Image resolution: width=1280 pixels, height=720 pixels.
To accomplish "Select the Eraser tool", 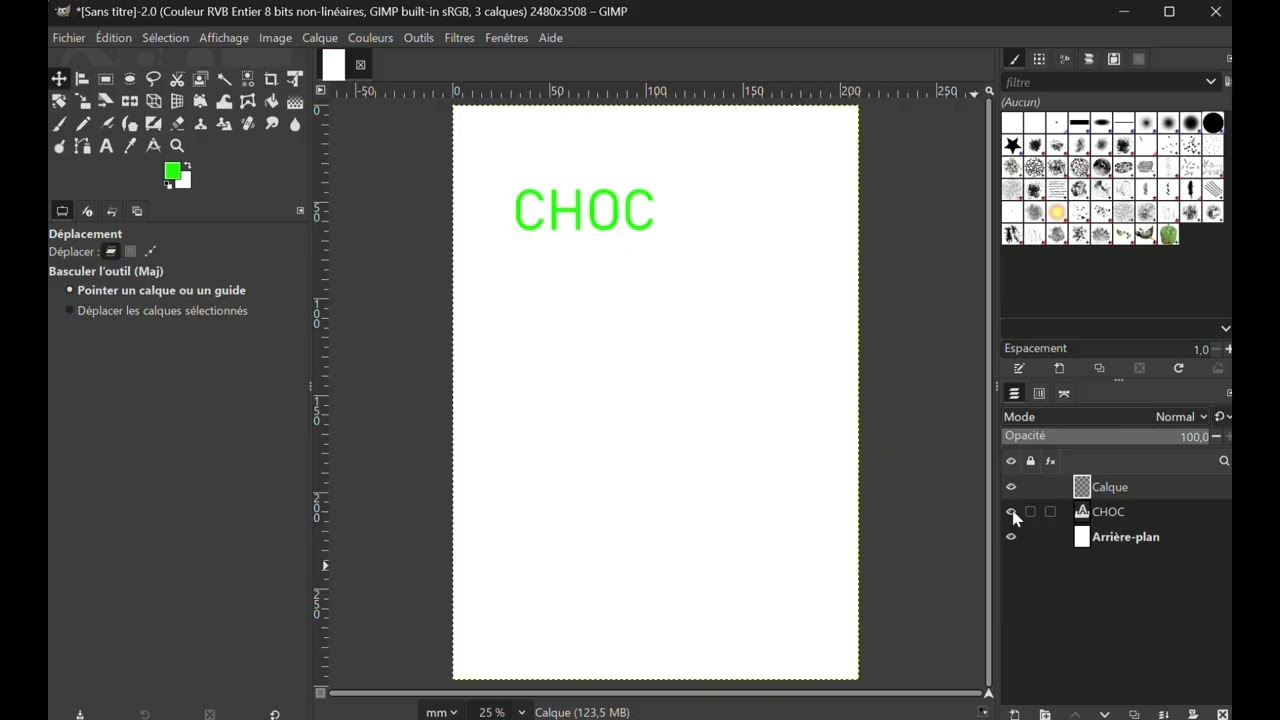I will click(177, 124).
